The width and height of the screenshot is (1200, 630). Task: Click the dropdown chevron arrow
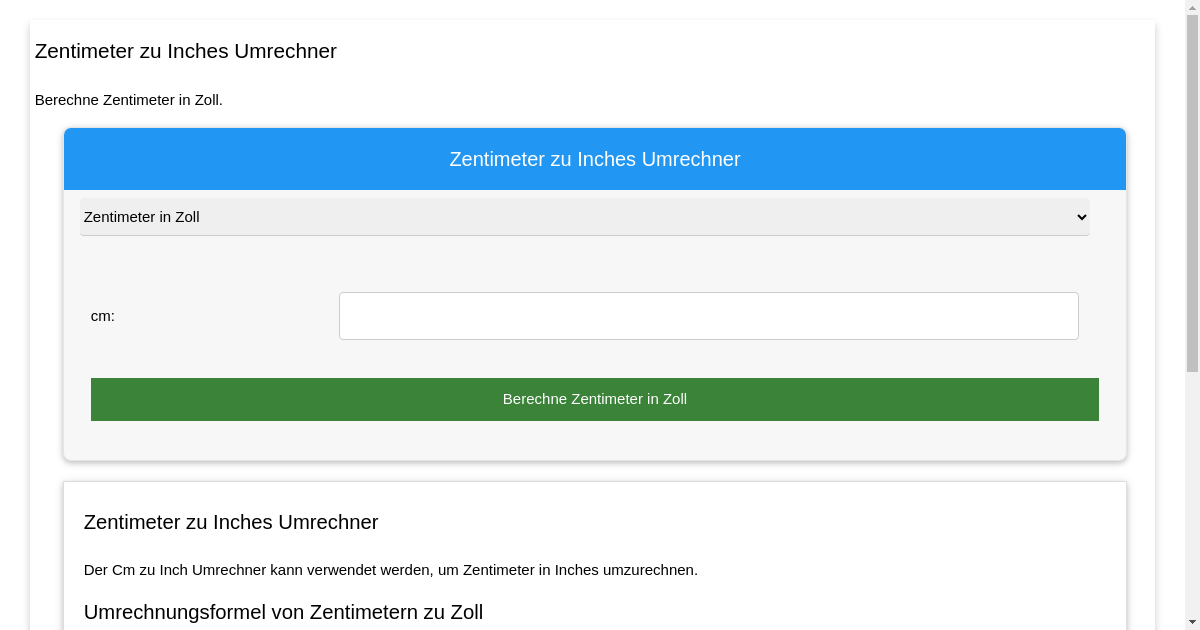(x=1081, y=217)
